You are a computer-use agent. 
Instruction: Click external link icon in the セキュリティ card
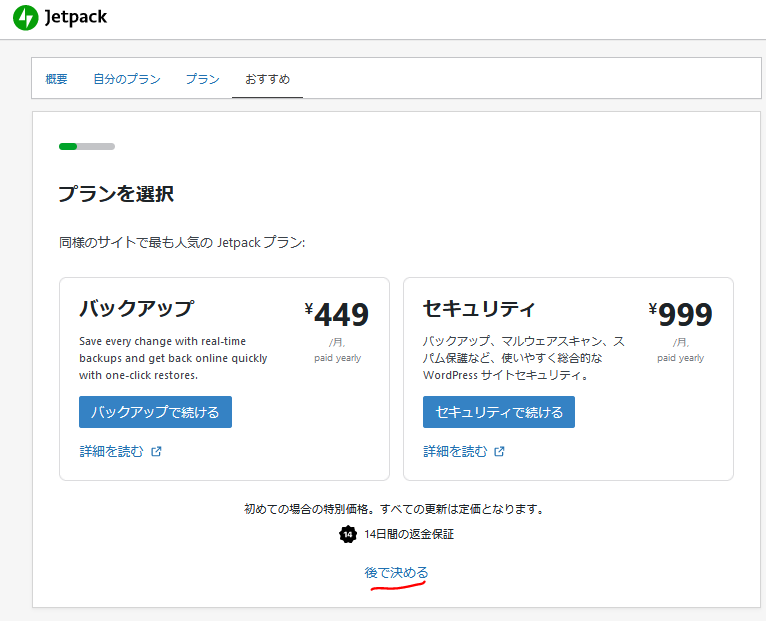coord(499,451)
